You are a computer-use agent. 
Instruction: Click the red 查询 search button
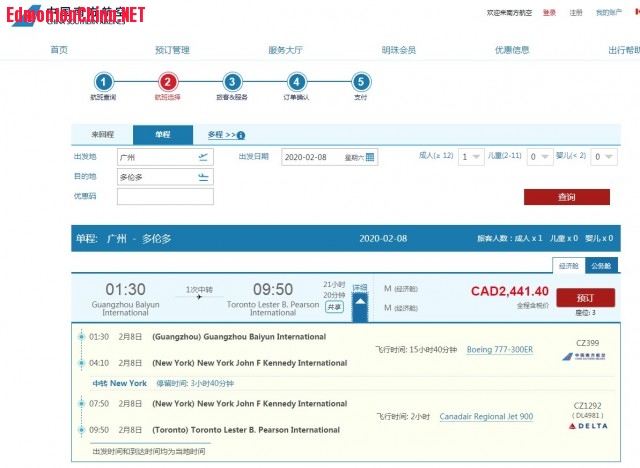(x=566, y=197)
